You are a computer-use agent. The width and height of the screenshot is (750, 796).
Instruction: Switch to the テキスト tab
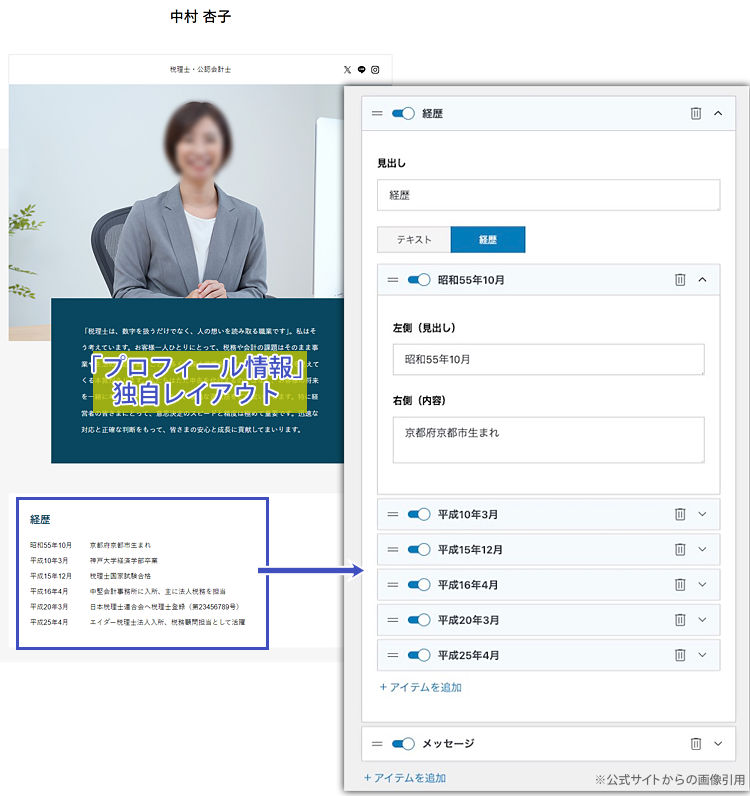coord(414,240)
